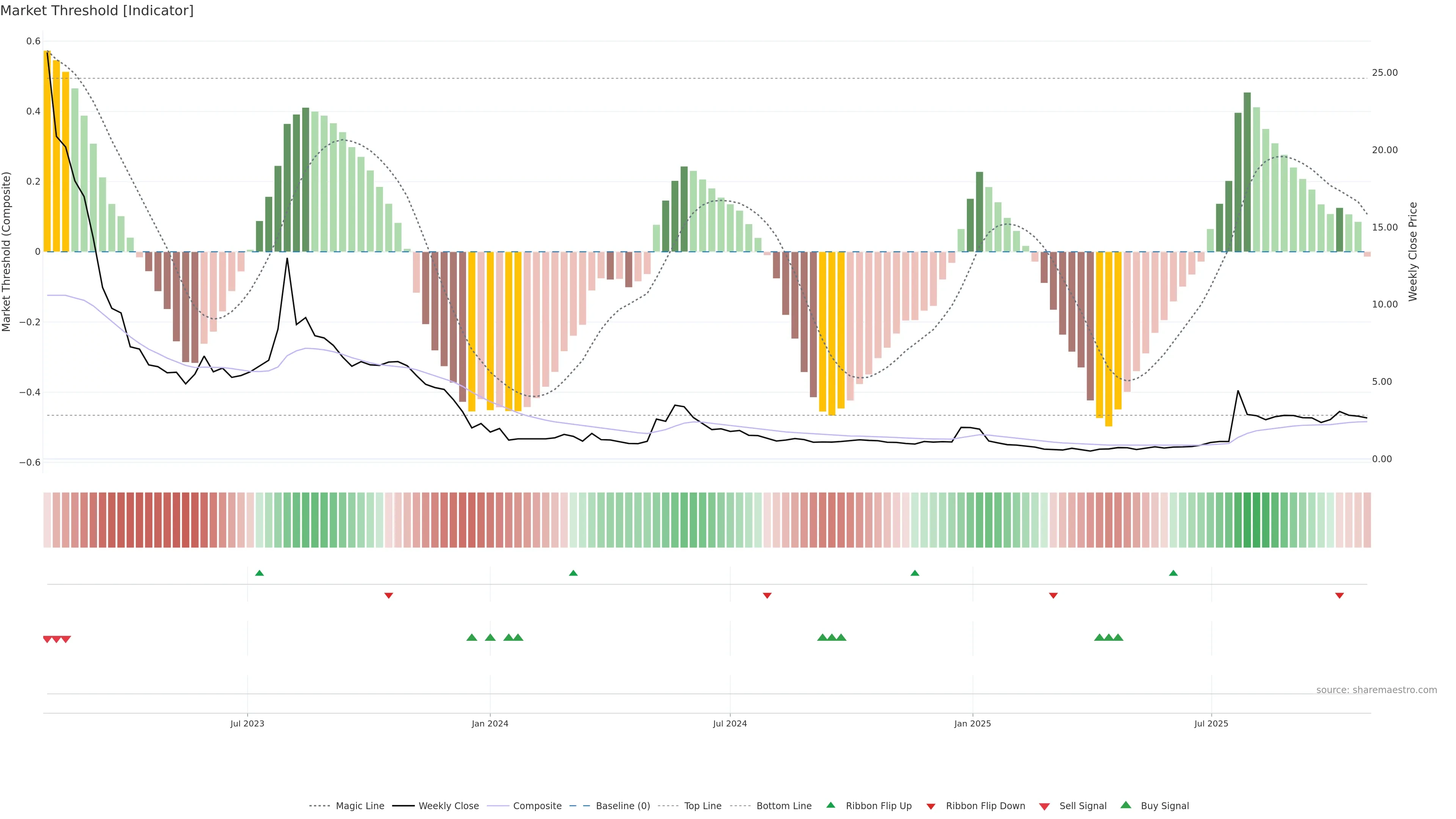Click the source: sharemaestro.com text
The image size is (1456, 819).
pyautogui.click(x=1376, y=690)
